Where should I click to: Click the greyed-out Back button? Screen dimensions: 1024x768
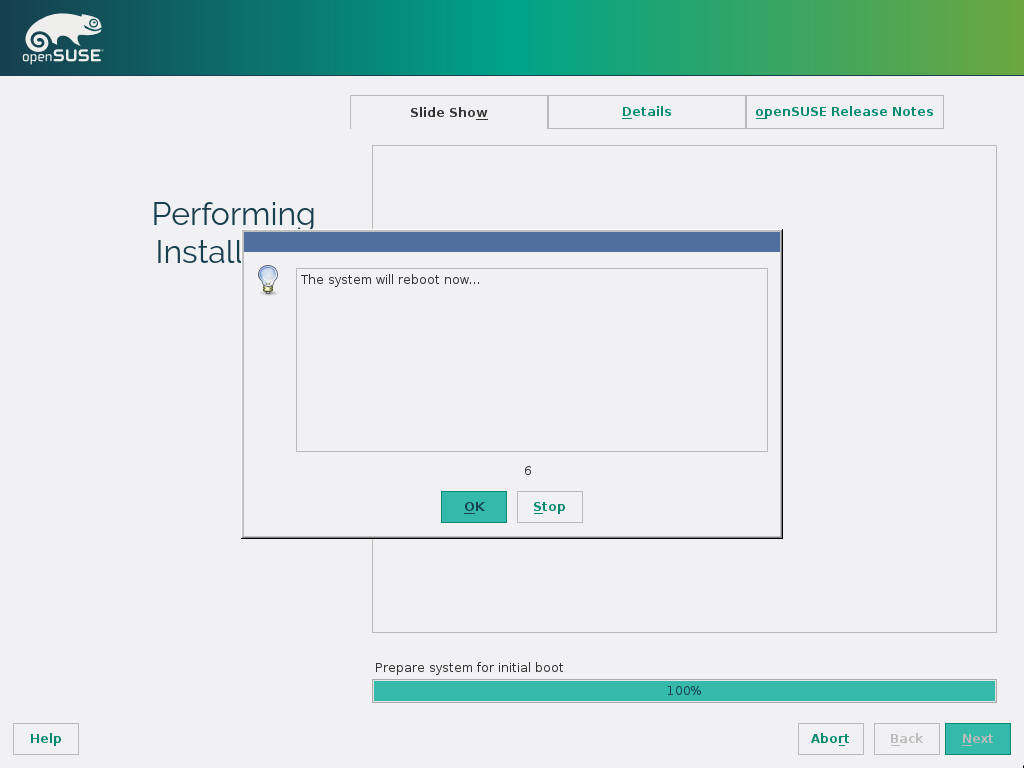pos(906,739)
